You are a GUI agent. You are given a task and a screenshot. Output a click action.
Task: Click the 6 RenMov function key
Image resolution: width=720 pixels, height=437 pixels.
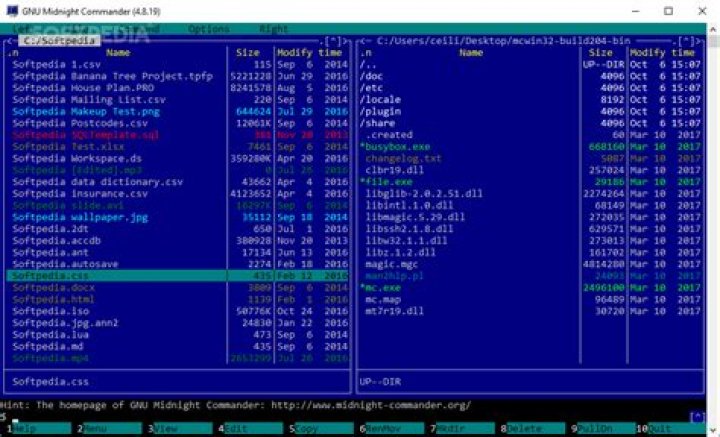click(x=392, y=428)
